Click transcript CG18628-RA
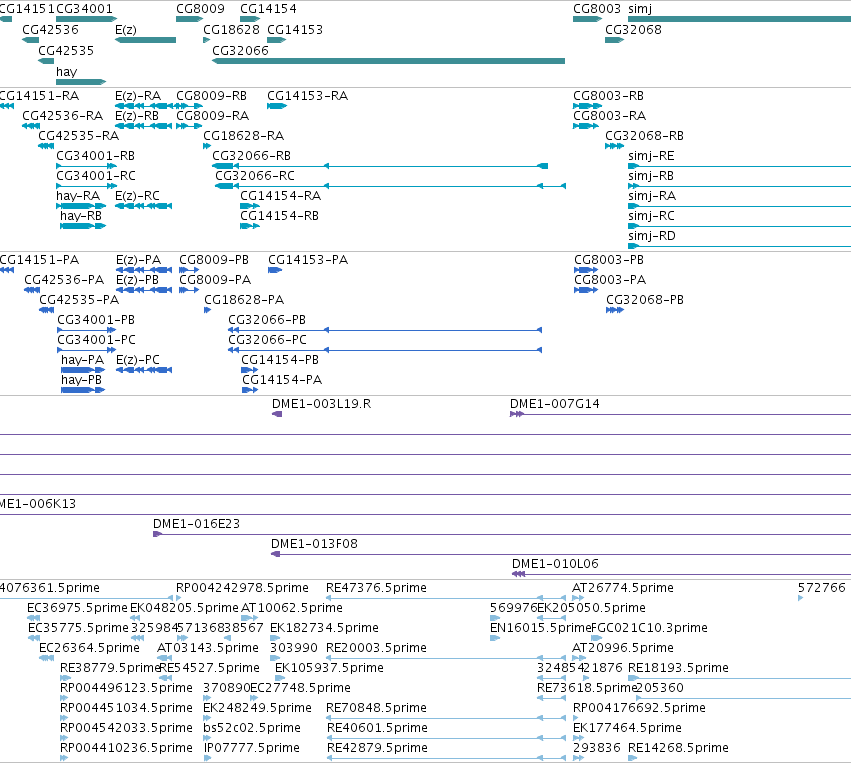Viewport: 851px width, 763px height. coord(244,136)
